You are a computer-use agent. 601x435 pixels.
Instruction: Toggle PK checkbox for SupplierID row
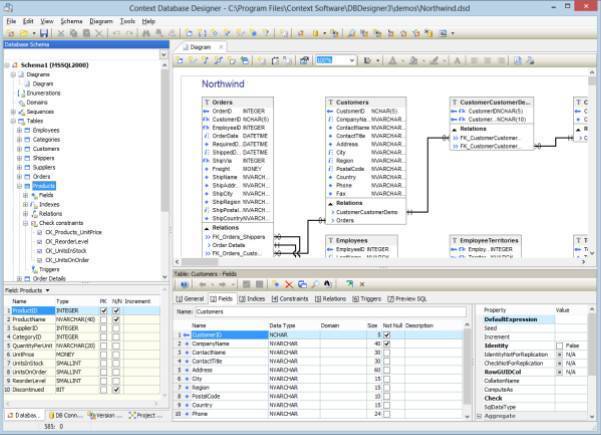(103, 328)
